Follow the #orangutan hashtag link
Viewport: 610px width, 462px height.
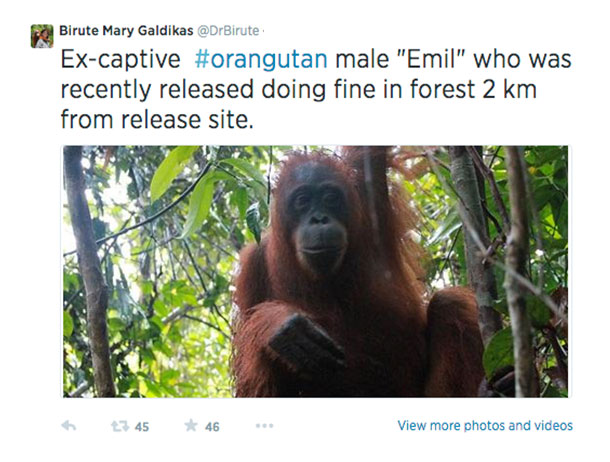[x=261, y=60]
